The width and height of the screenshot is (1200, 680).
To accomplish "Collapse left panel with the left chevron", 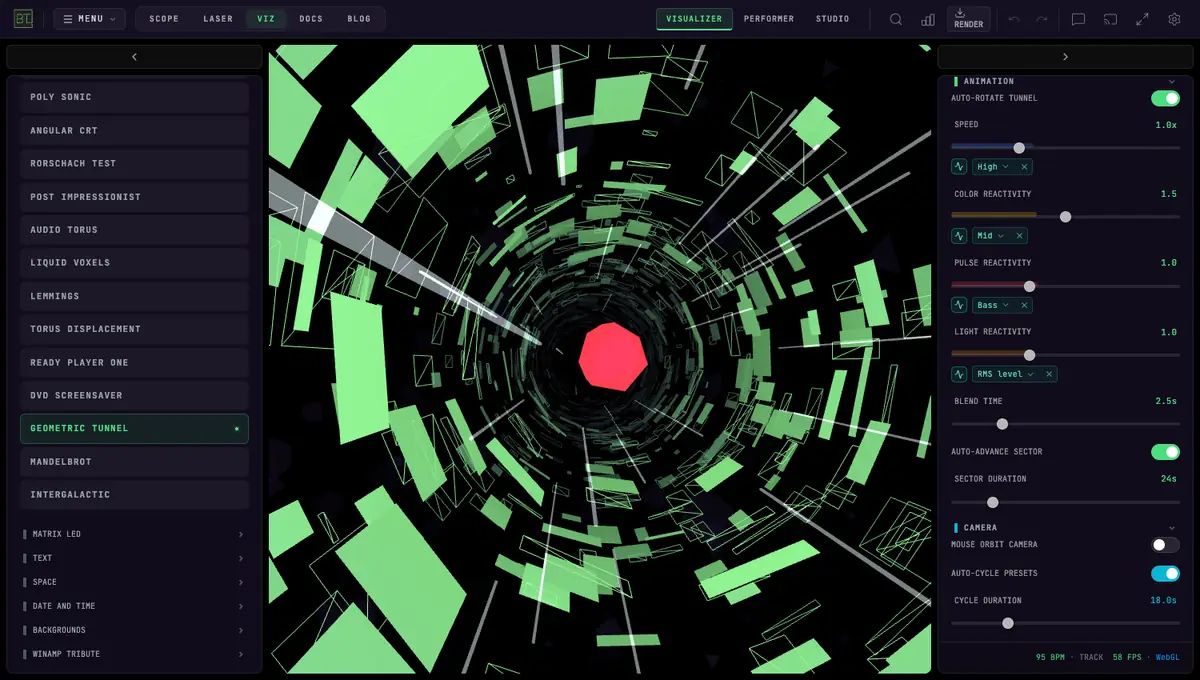I will [134, 57].
